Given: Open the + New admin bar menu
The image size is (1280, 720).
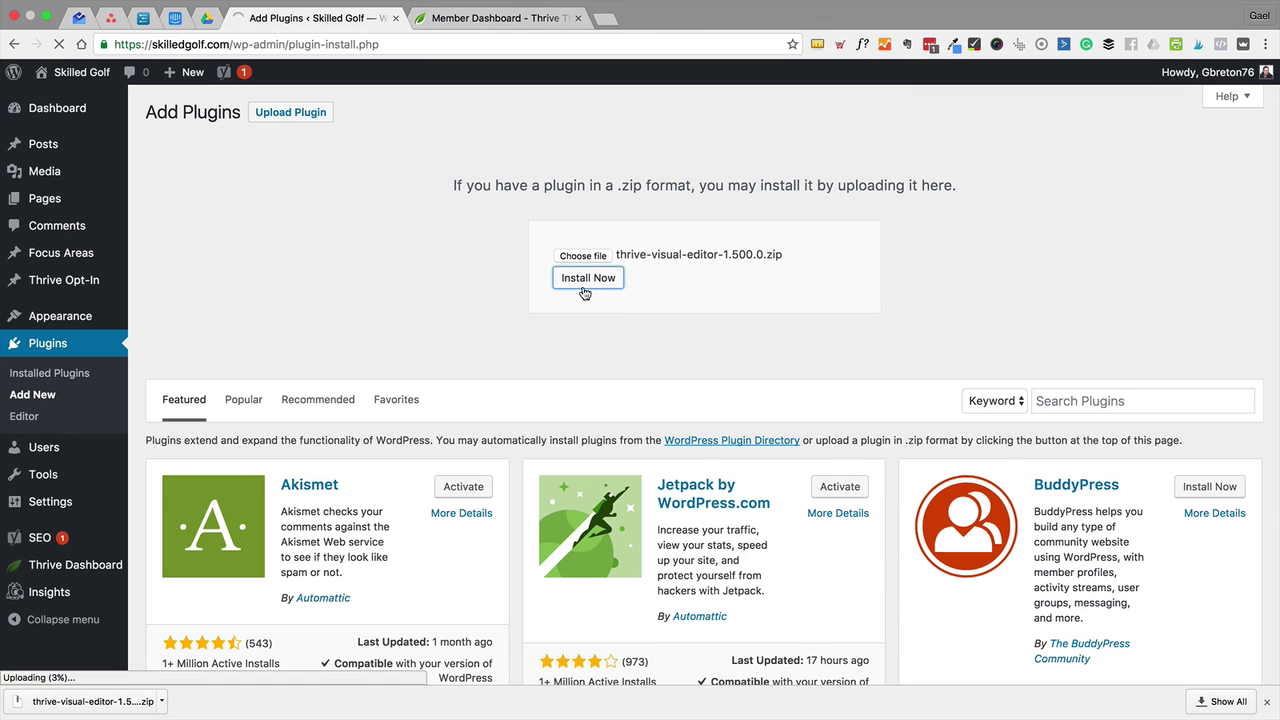Looking at the screenshot, I should click(184, 72).
